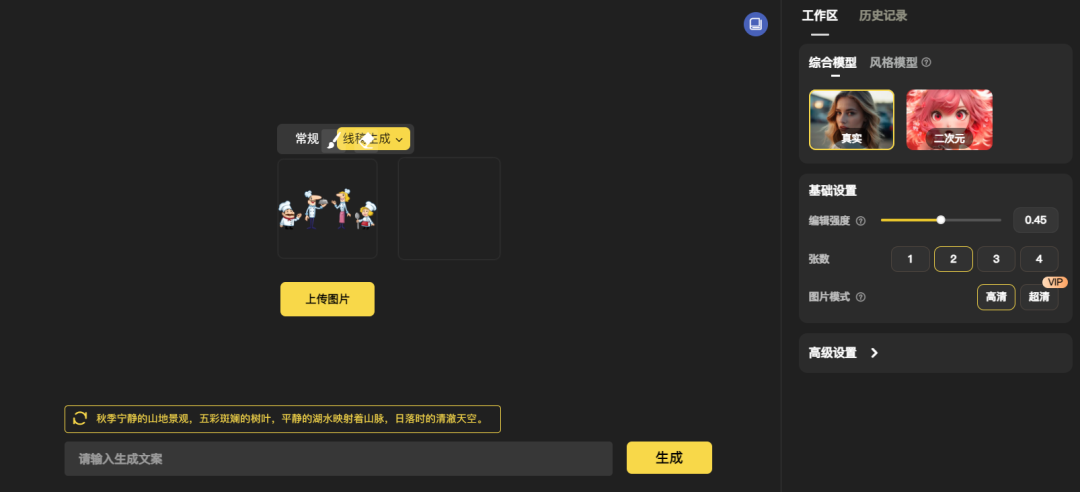This screenshot has height=492, width=1080.
Task: Switch to the 风格模型 tab
Action: pyautogui.click(x=893, y=63)
